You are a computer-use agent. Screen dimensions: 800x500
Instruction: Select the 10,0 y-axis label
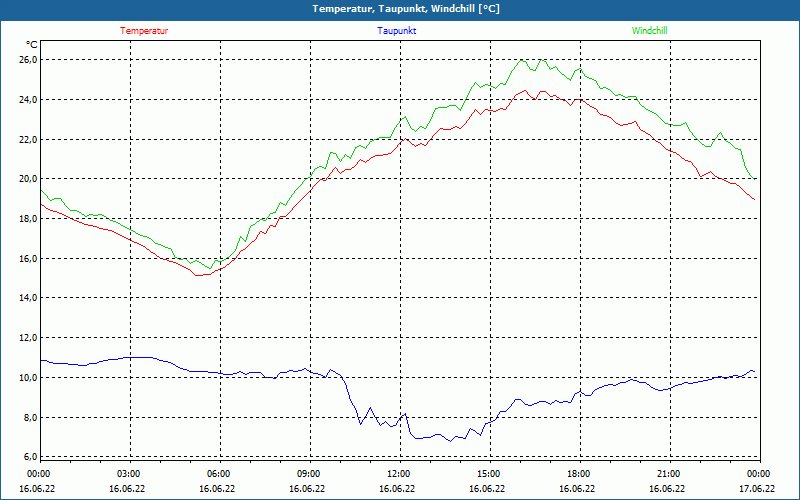(x=28, y=378)
